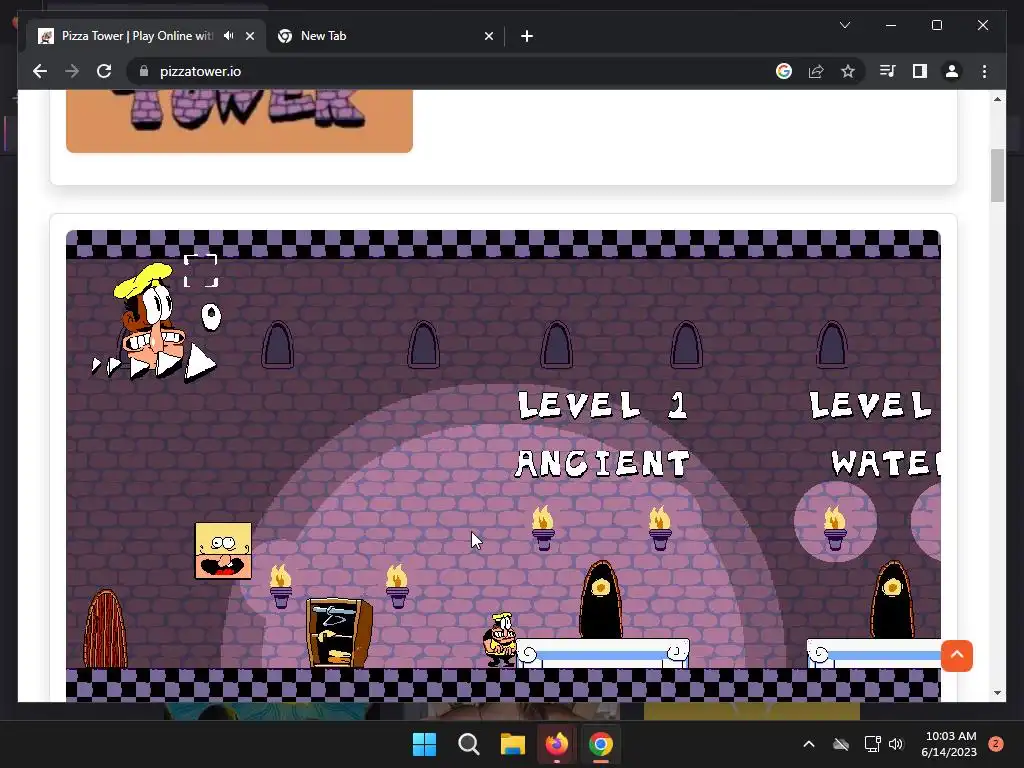View site info via the lock icon
The height and width of the screenshot is (768, 1024).
coord(144,71)
